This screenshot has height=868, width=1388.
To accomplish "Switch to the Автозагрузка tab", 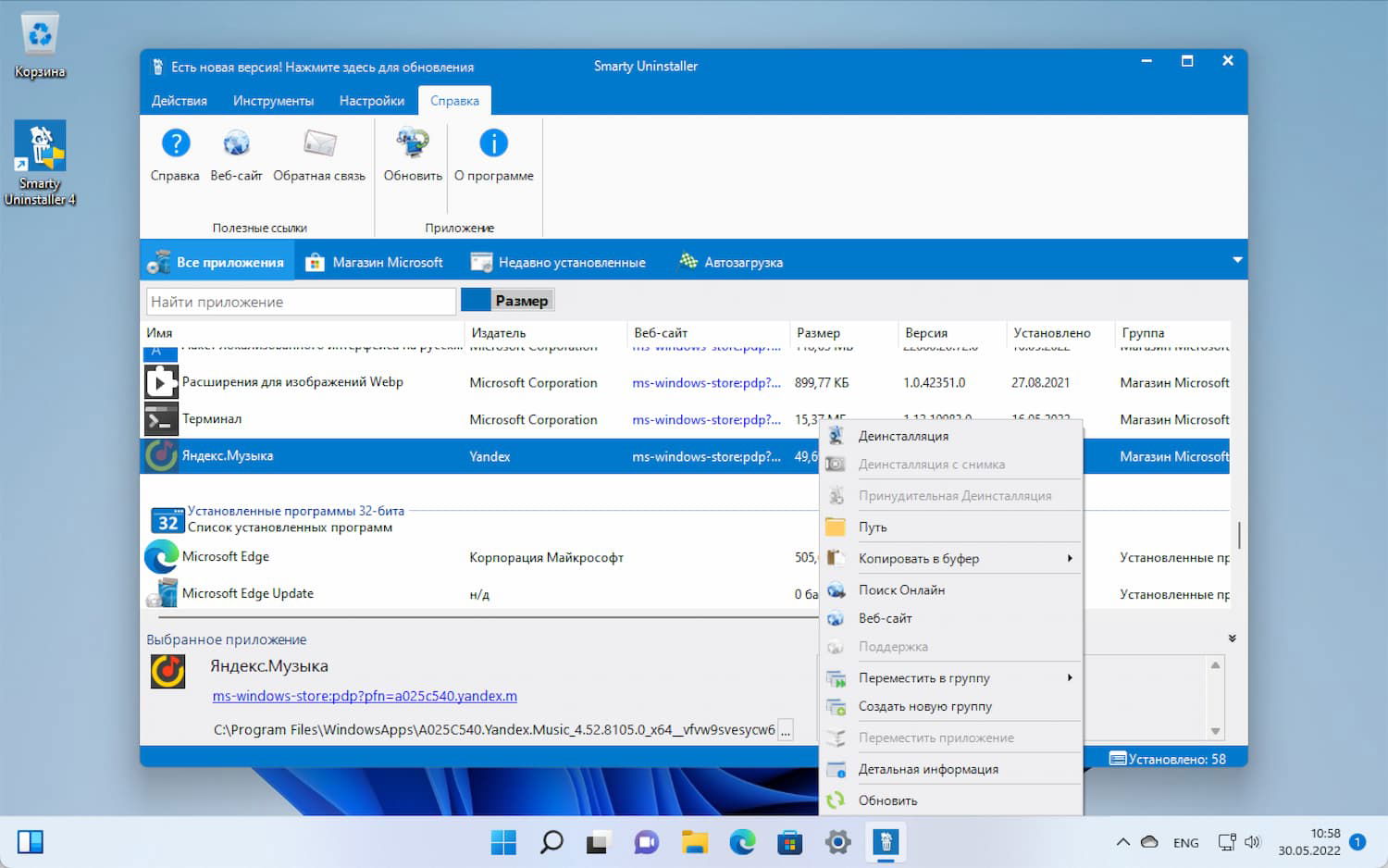I will click(x=731, y=261).
